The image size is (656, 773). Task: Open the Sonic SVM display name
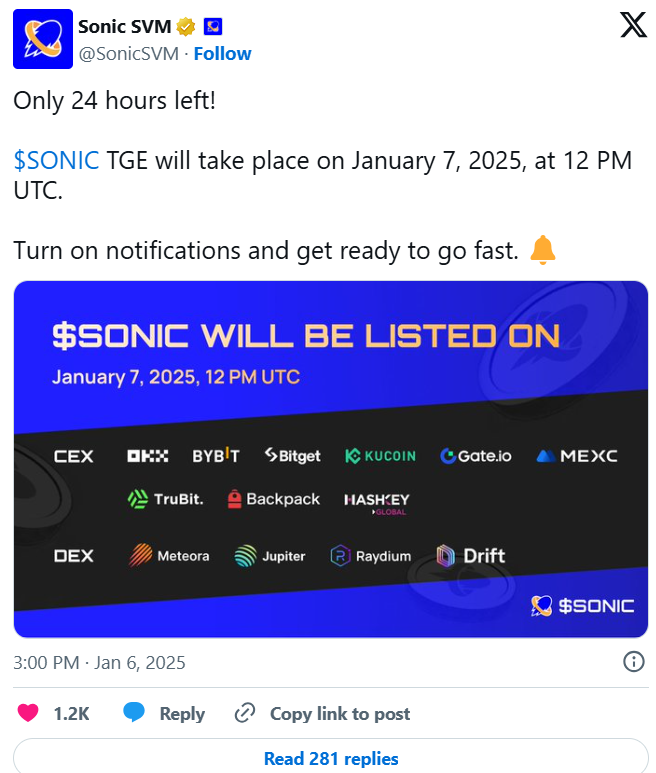tap(123, 26)
